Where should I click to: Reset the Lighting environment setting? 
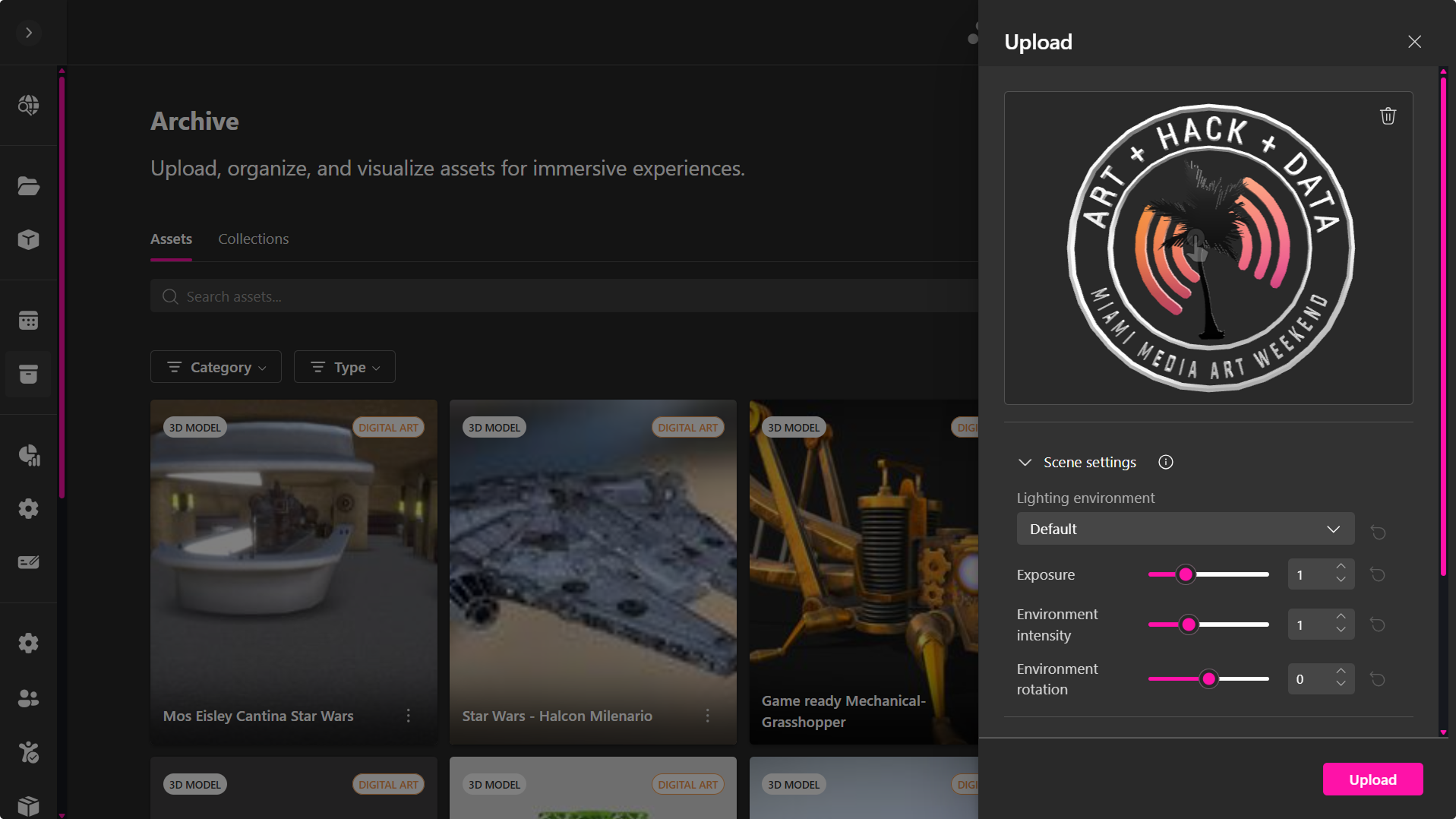click(x=1378, y=532)
